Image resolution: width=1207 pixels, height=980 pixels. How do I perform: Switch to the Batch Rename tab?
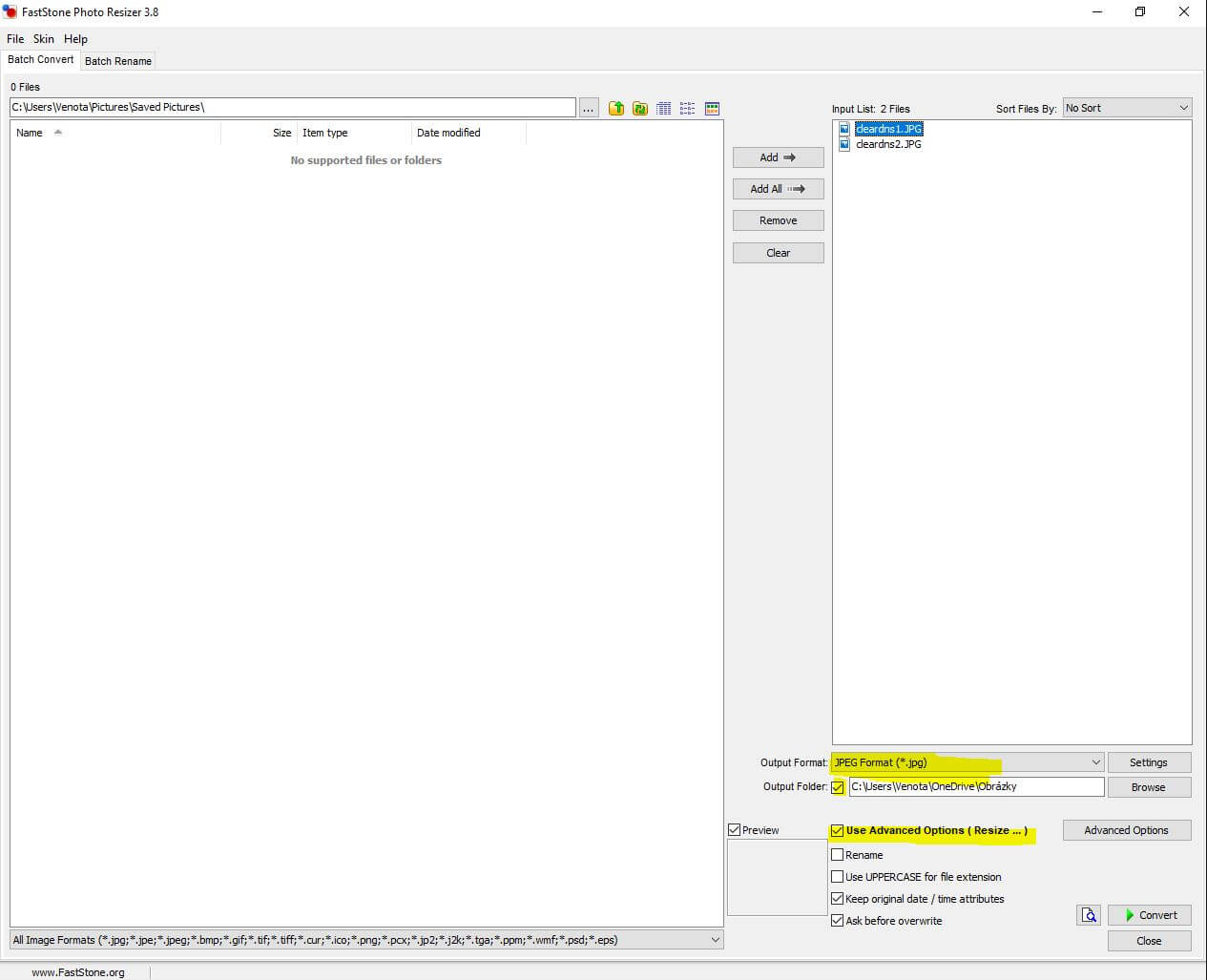click(x=118, y=61)
